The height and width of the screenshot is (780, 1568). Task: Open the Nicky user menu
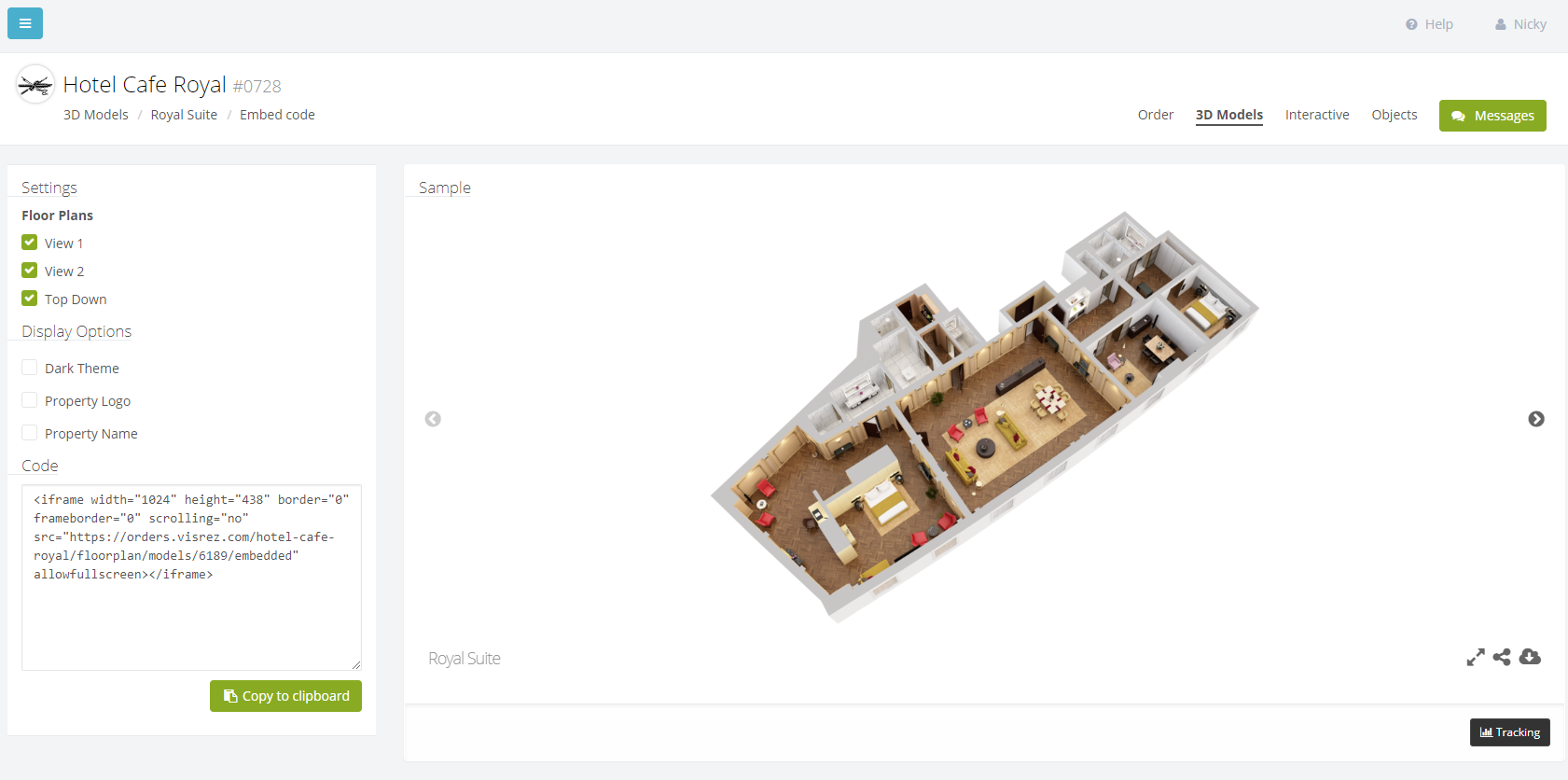pyautogui.click(x=1520, y=24)
